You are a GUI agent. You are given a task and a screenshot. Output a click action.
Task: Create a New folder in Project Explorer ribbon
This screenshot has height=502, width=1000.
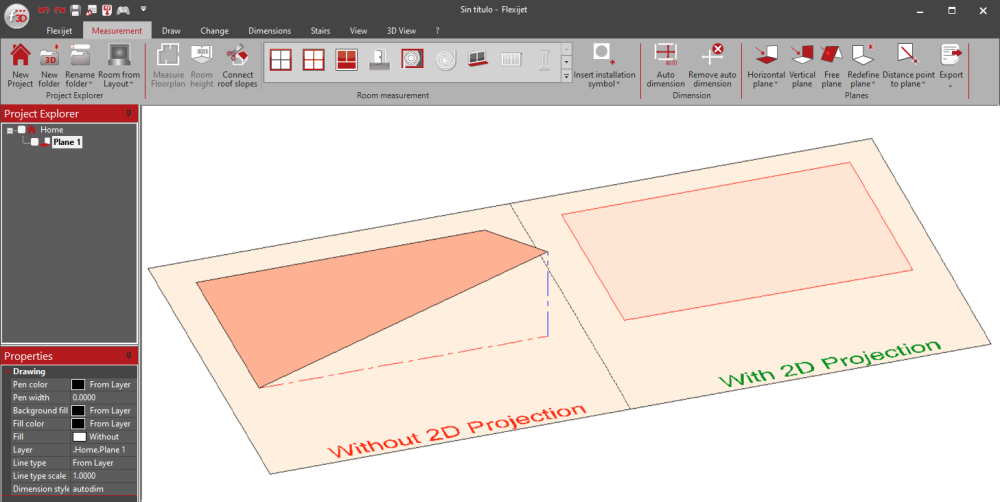[x=49, y=66]
